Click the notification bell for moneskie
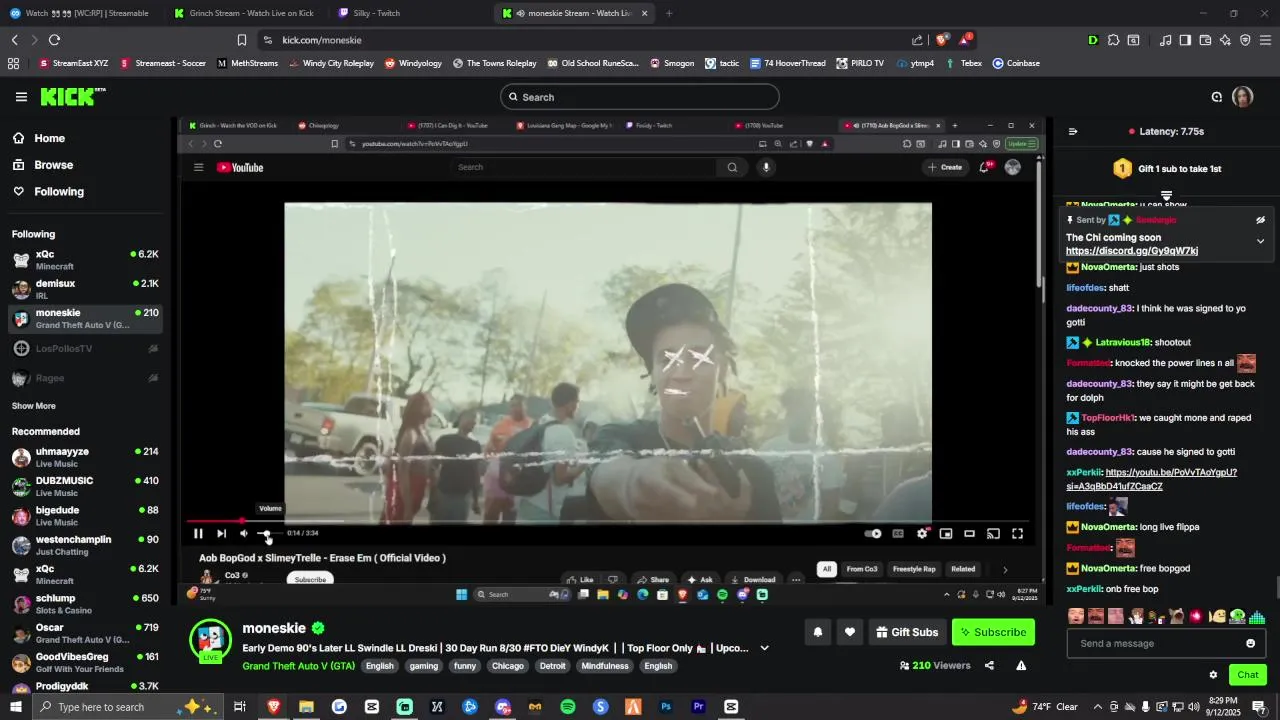 pos(818,632)
